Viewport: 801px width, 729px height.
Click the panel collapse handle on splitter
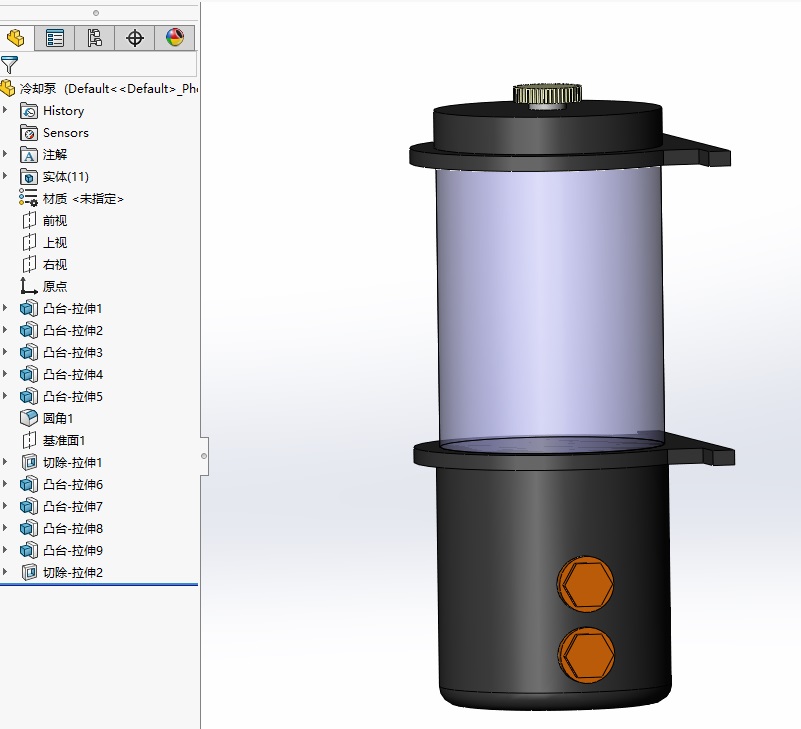[204, 456]
